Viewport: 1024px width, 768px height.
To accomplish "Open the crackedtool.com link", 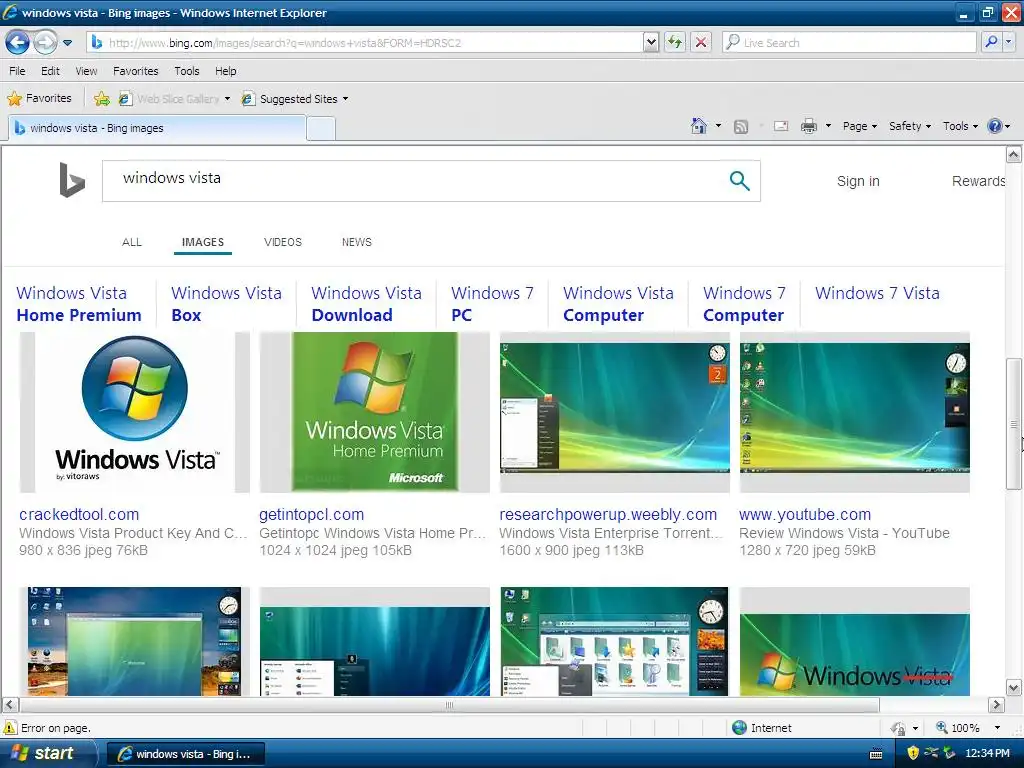I will click(79, 515).
